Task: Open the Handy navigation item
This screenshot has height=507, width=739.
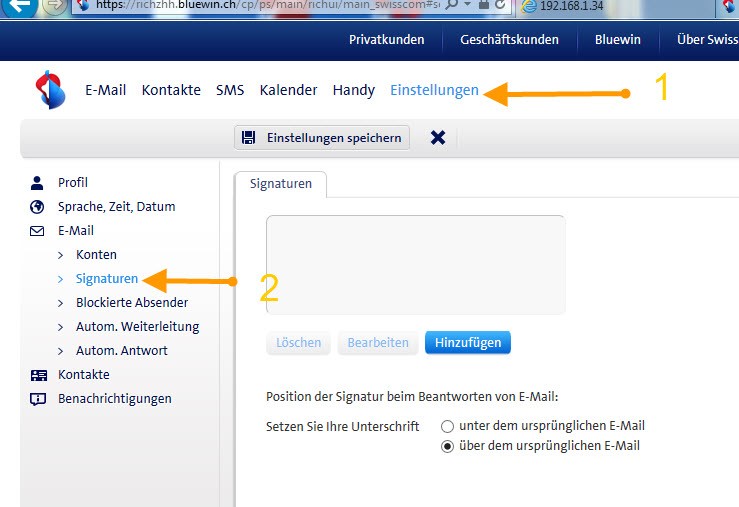Action: (354, 90)
